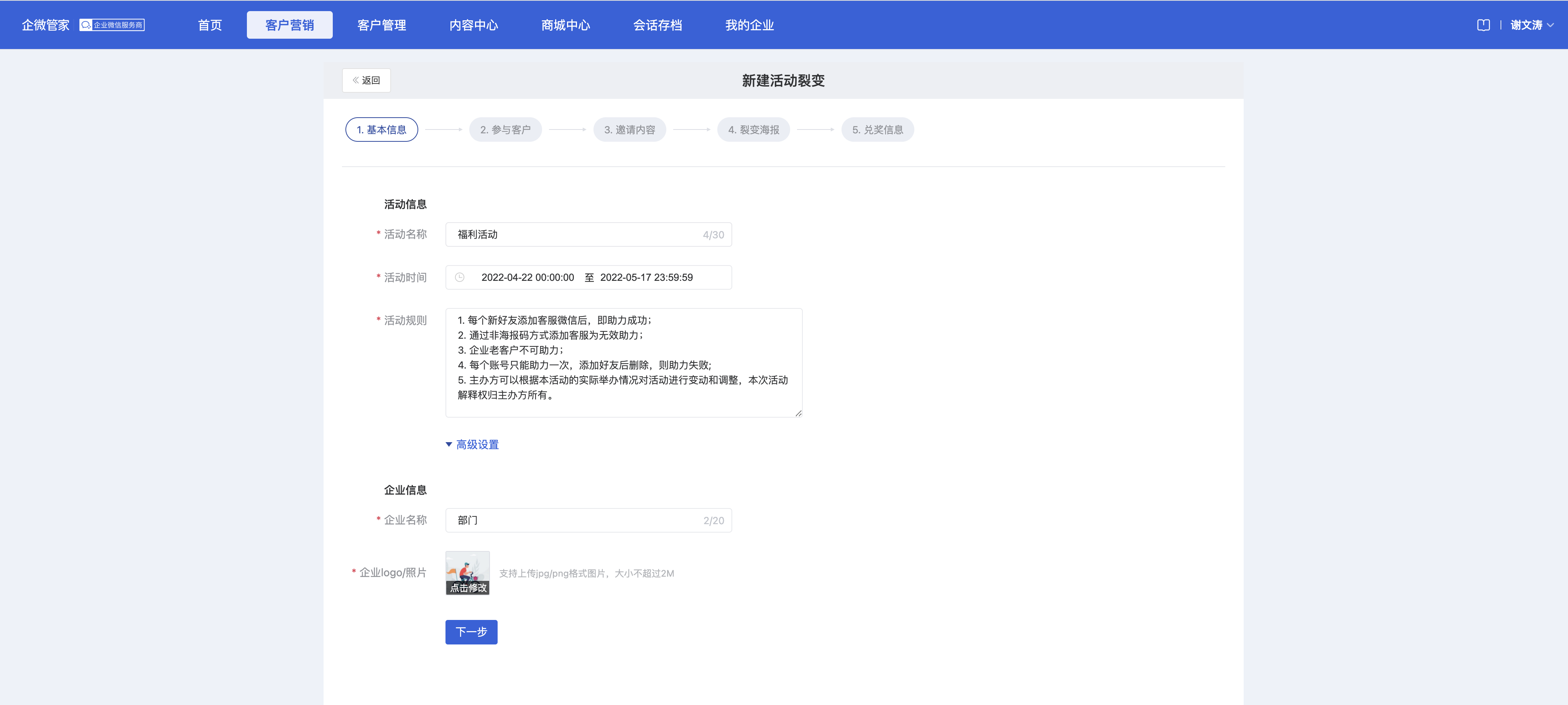Open 客户管理 menu

[x=382, y=25]
